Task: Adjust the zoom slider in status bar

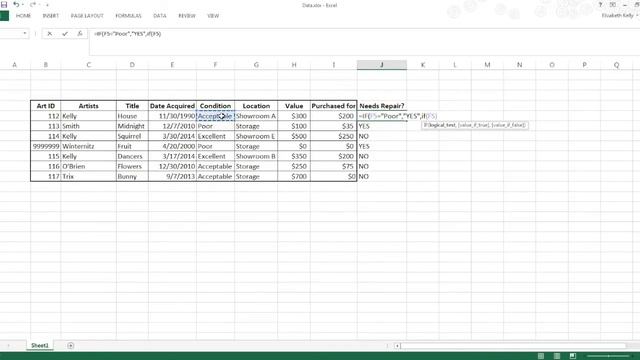Action: [x=608, y=356]
